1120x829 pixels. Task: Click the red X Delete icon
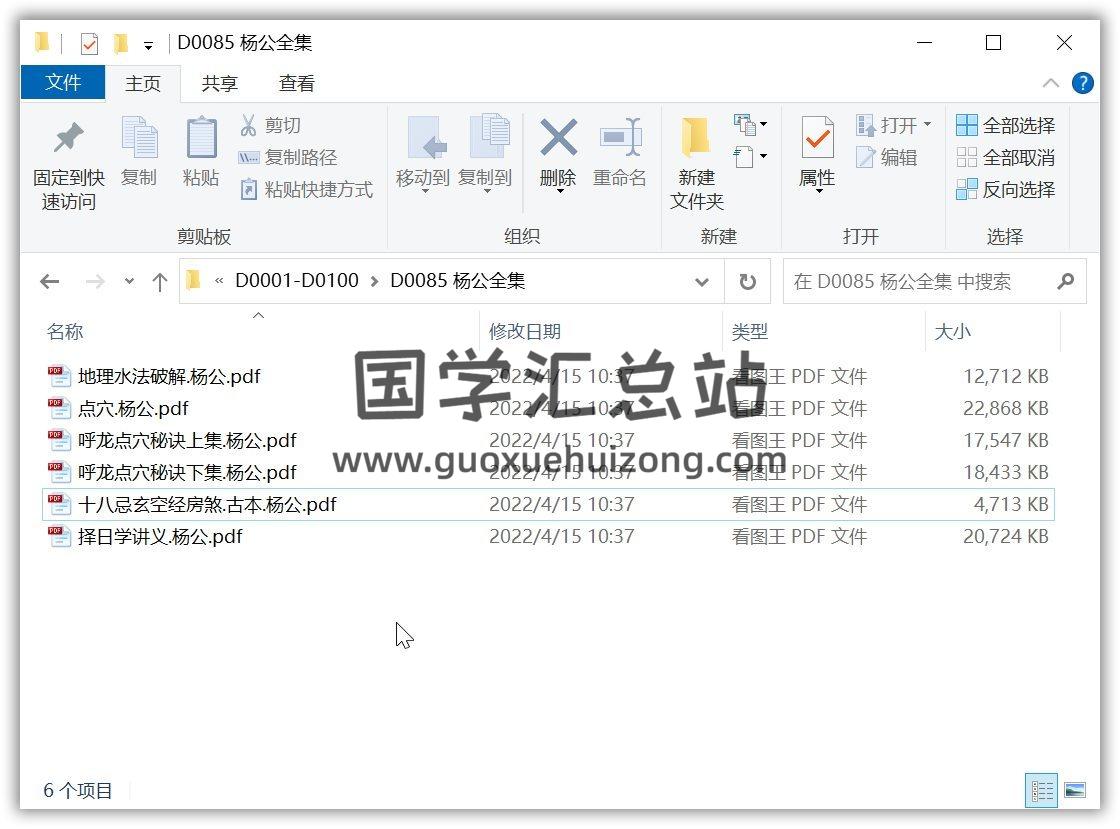[x=558, y=137]
